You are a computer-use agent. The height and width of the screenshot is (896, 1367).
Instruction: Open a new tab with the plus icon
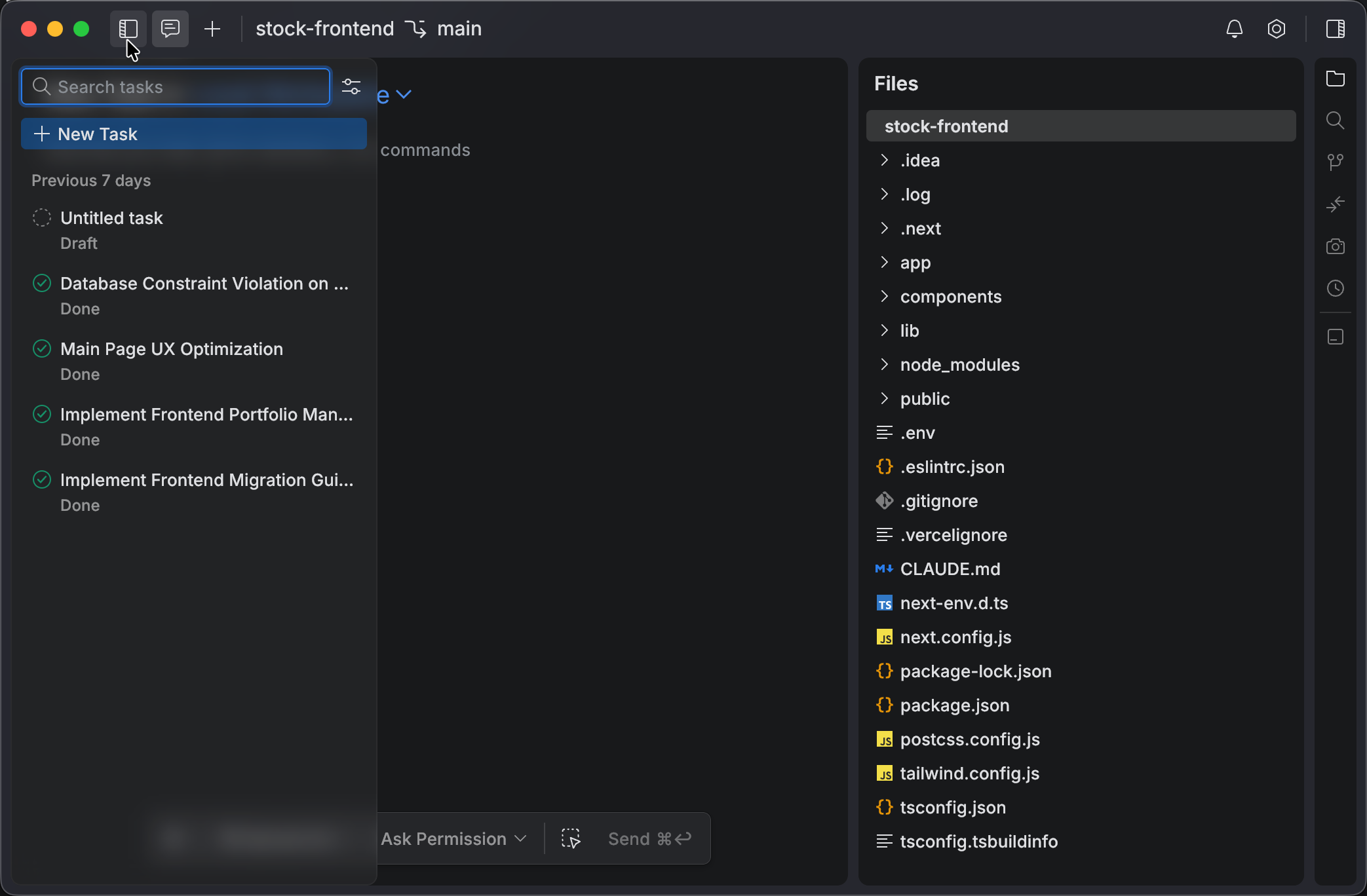click(212, 28)
